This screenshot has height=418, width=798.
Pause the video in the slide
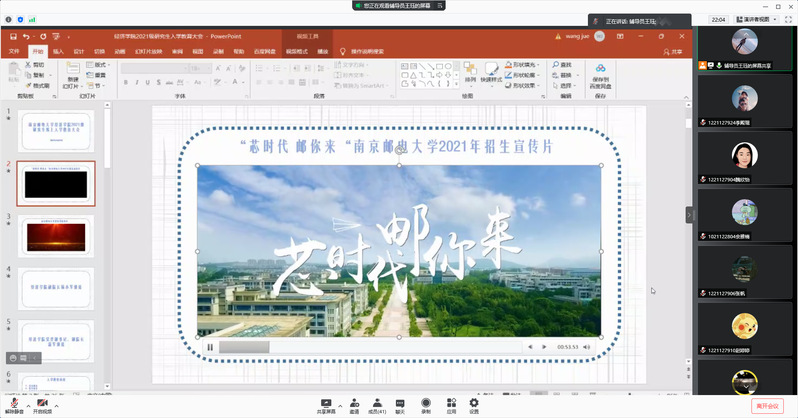tap(210, 347)
